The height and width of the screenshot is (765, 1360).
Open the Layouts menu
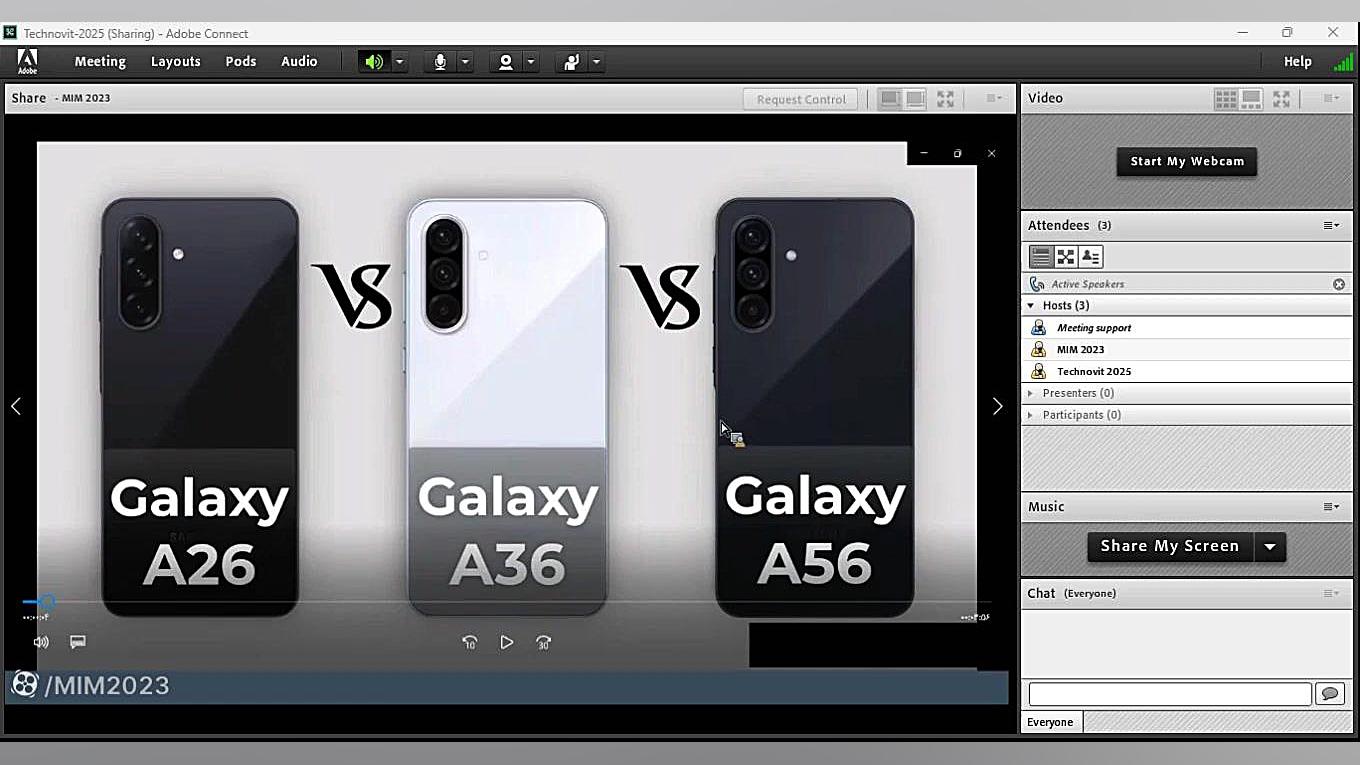pyautogui.click(x=176, y=61)
